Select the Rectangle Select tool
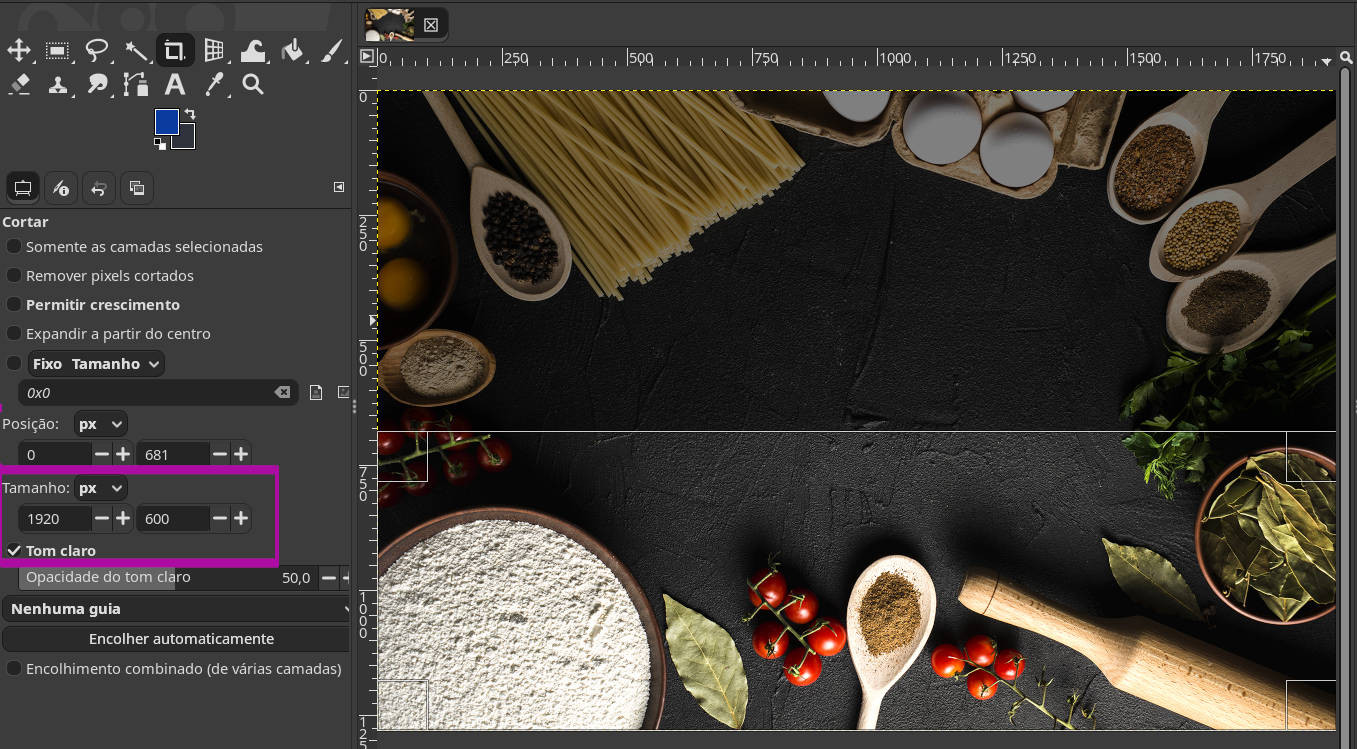 58,50
